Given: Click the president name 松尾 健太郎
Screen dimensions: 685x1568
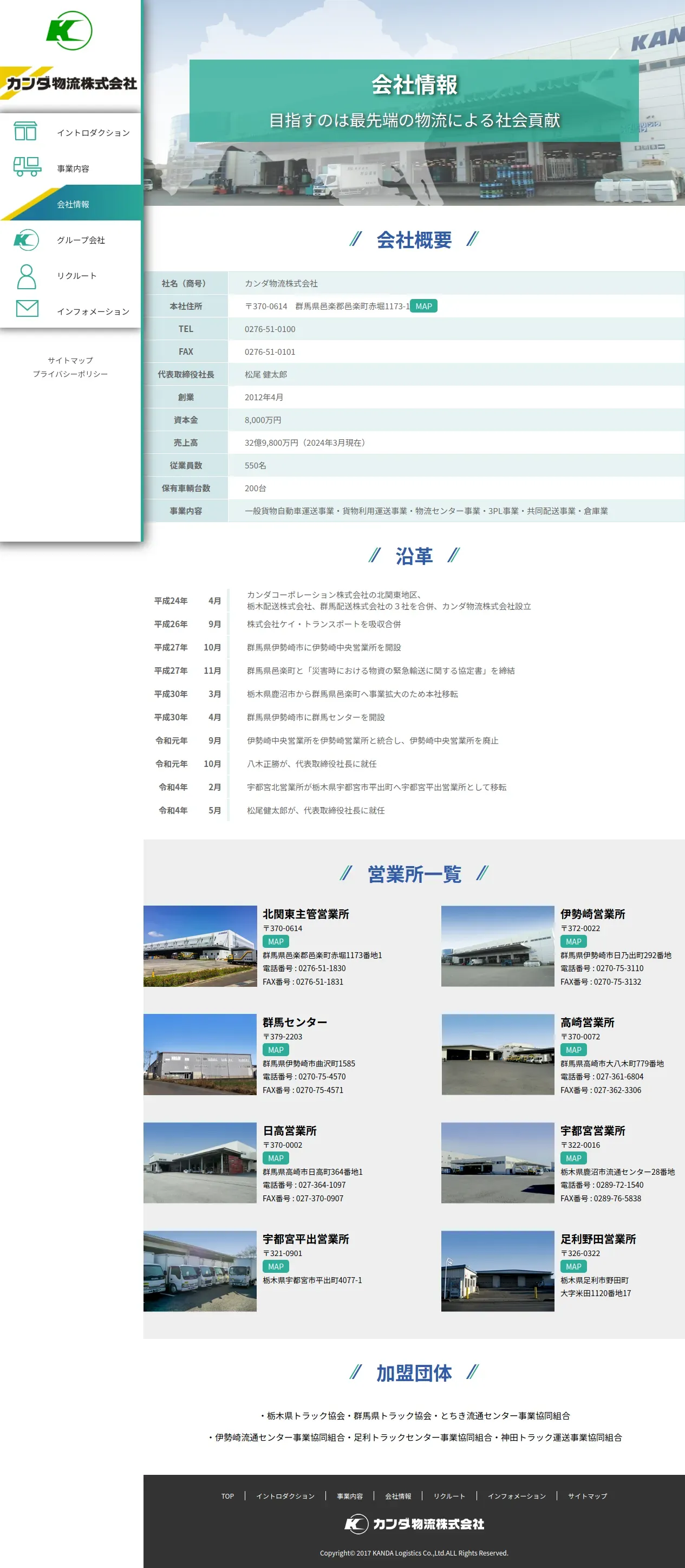Looking at the screenshot, I should coord(266,374).
